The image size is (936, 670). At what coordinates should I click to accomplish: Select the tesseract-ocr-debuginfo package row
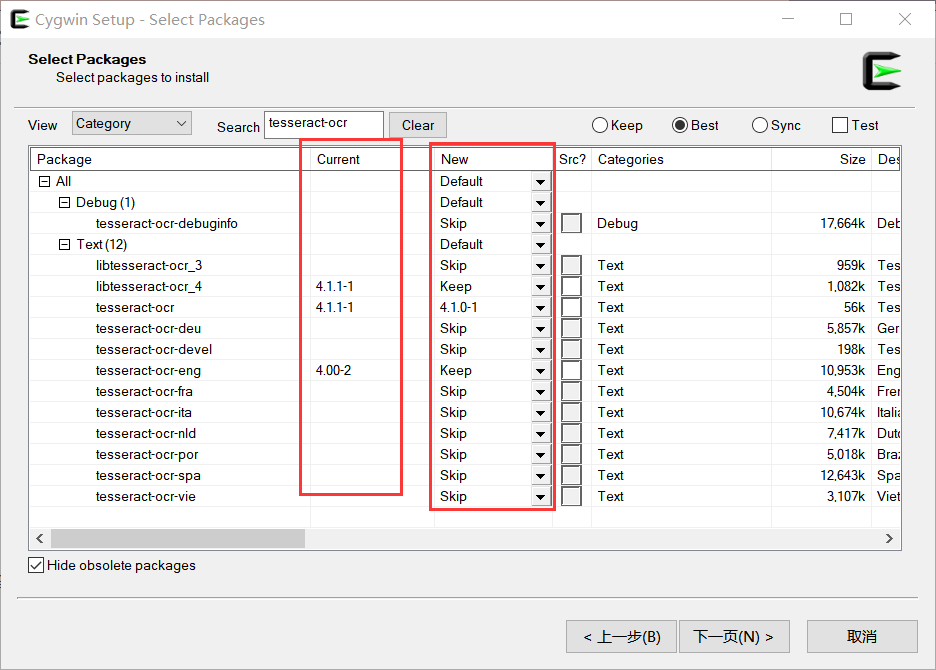(x=465, y=223)
